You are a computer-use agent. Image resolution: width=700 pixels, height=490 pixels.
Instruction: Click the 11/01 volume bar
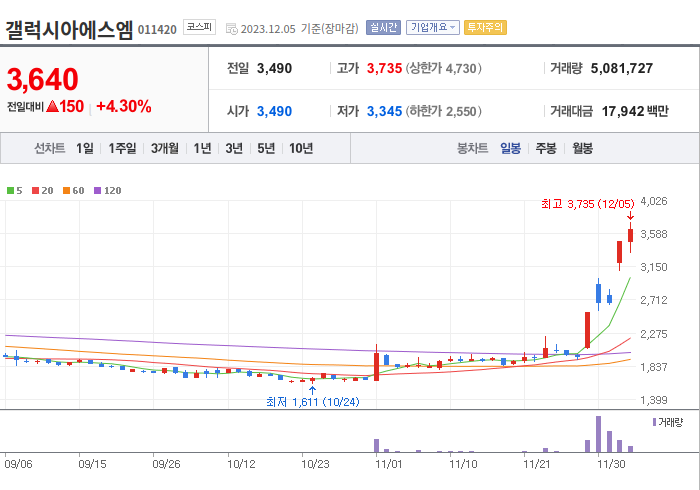[x=376, y=446]
